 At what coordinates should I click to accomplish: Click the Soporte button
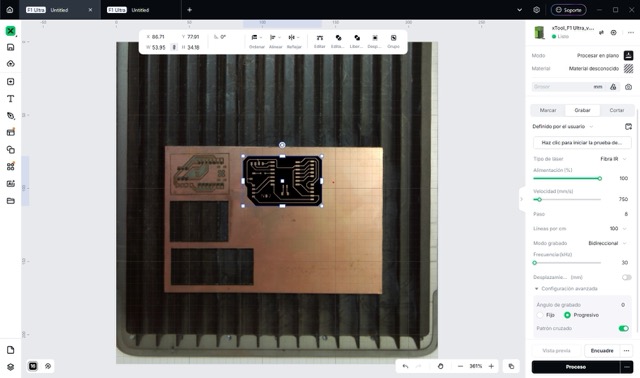click(x=569, y=10)
